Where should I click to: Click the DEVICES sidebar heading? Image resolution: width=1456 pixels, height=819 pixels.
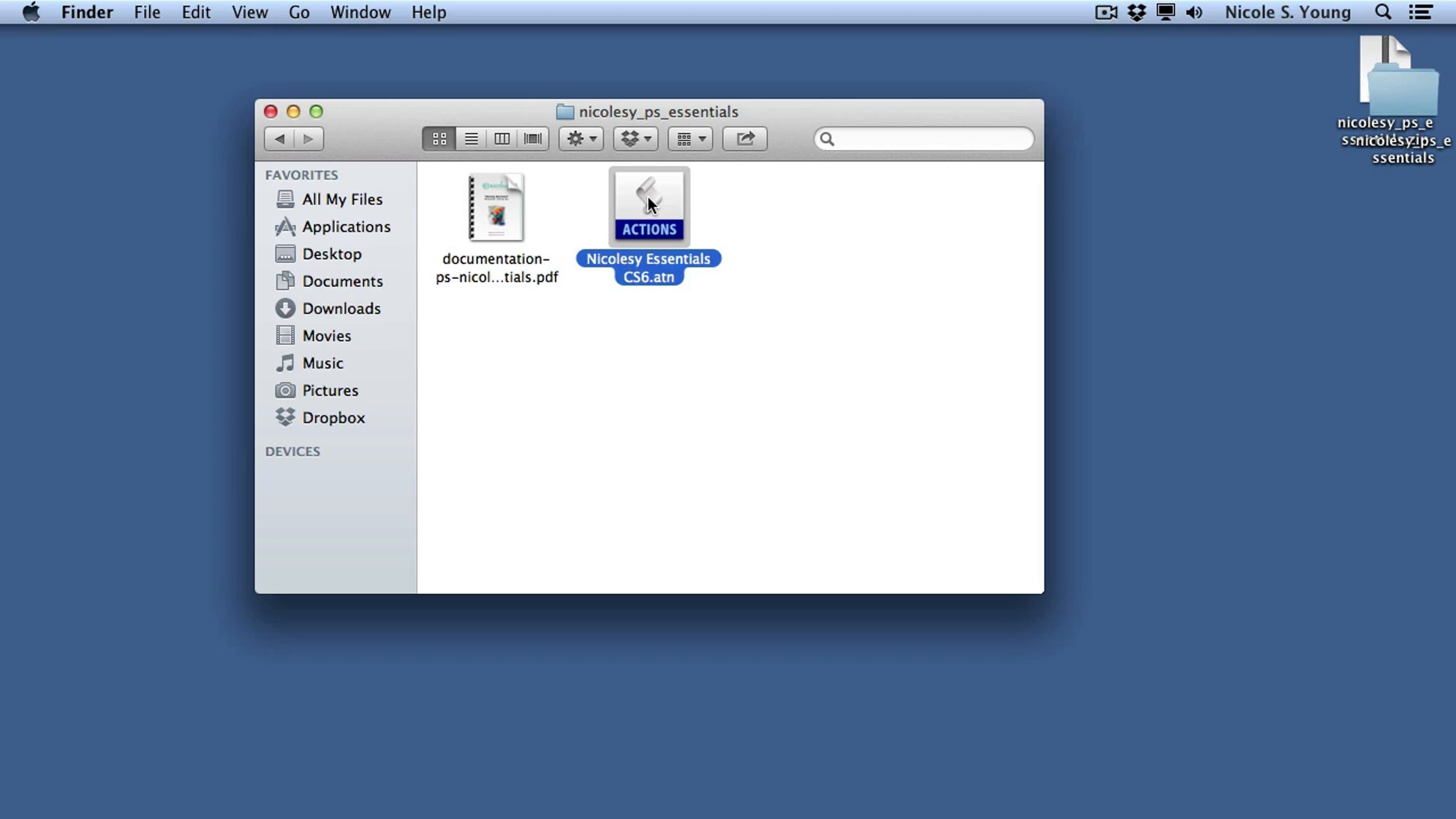pyautogui.click(x=292, y=451)
